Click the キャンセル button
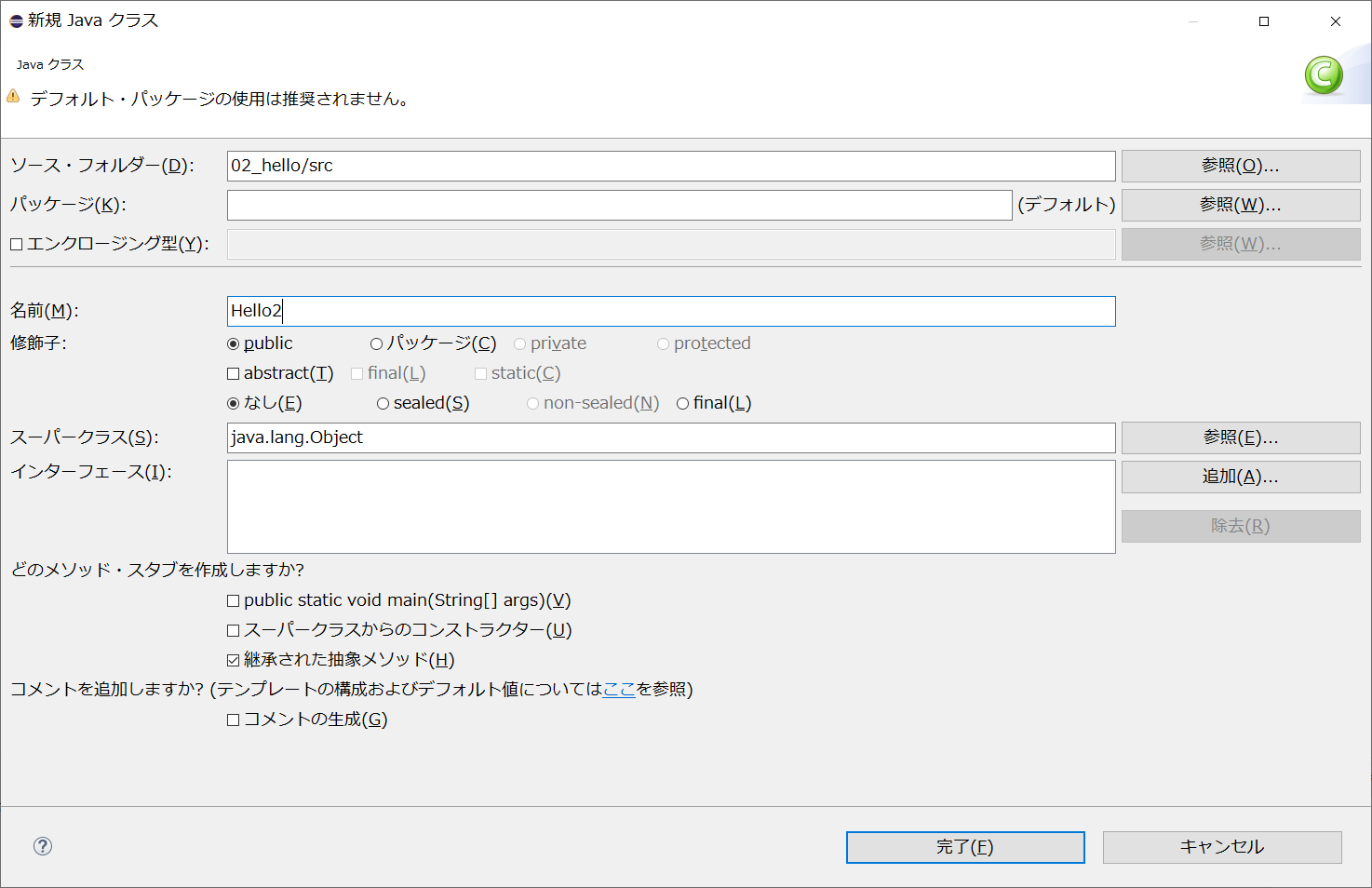This screenshot has height=888, width=1372. pyautogui.click(x=1221, y=847)
